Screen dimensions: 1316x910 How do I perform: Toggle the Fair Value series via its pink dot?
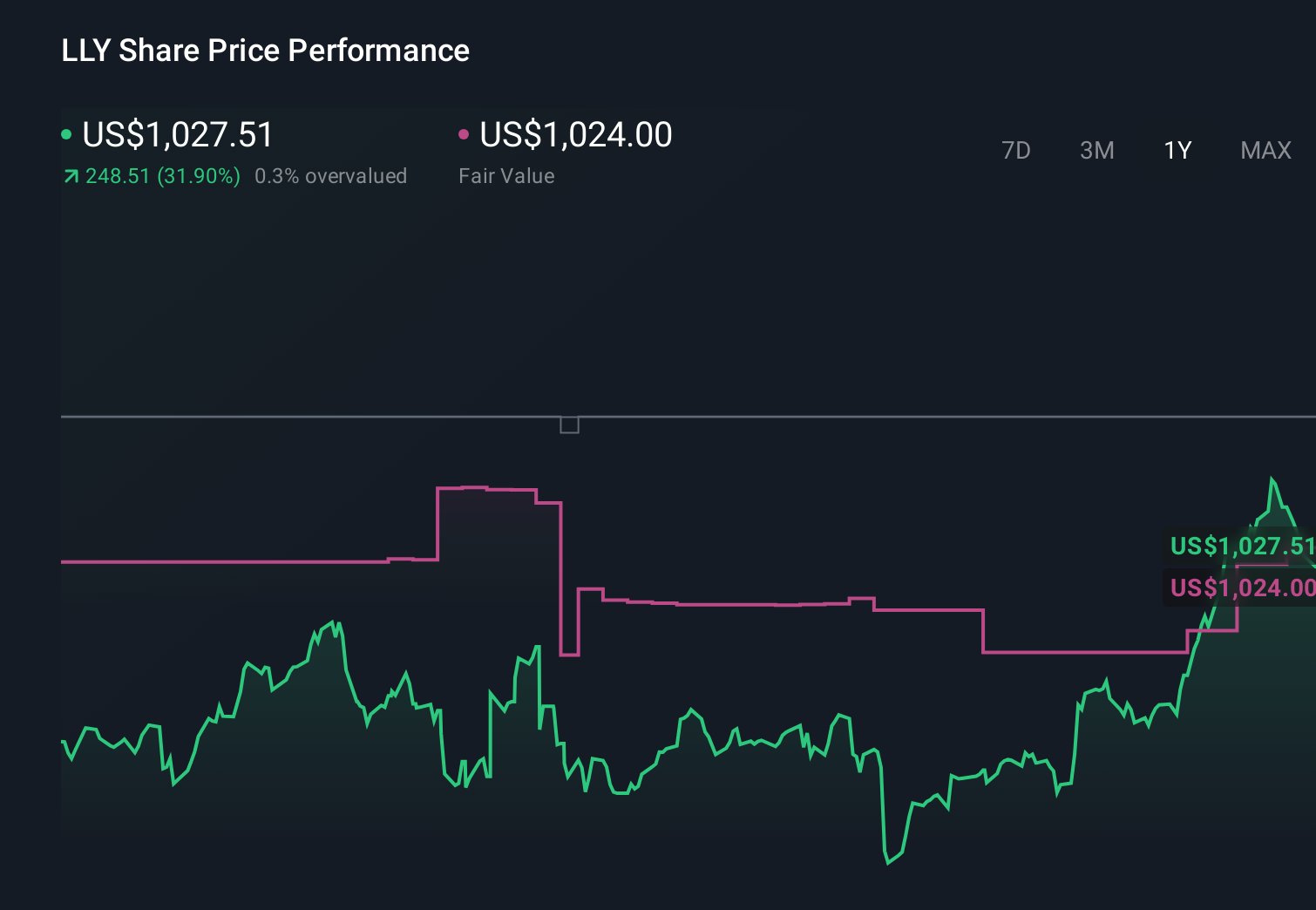(465, 132)
